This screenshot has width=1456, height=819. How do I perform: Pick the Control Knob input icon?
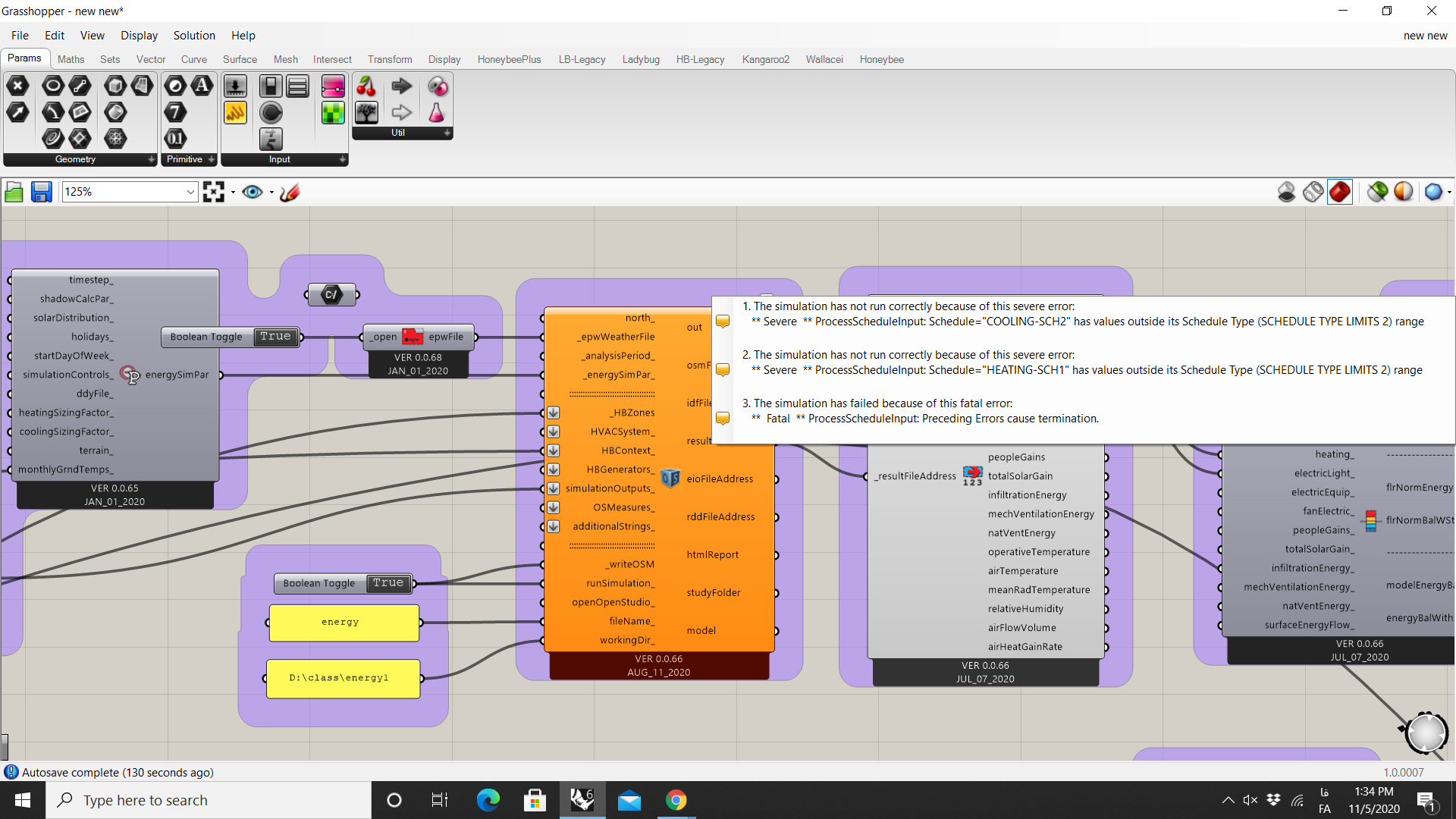click(271, 112)
